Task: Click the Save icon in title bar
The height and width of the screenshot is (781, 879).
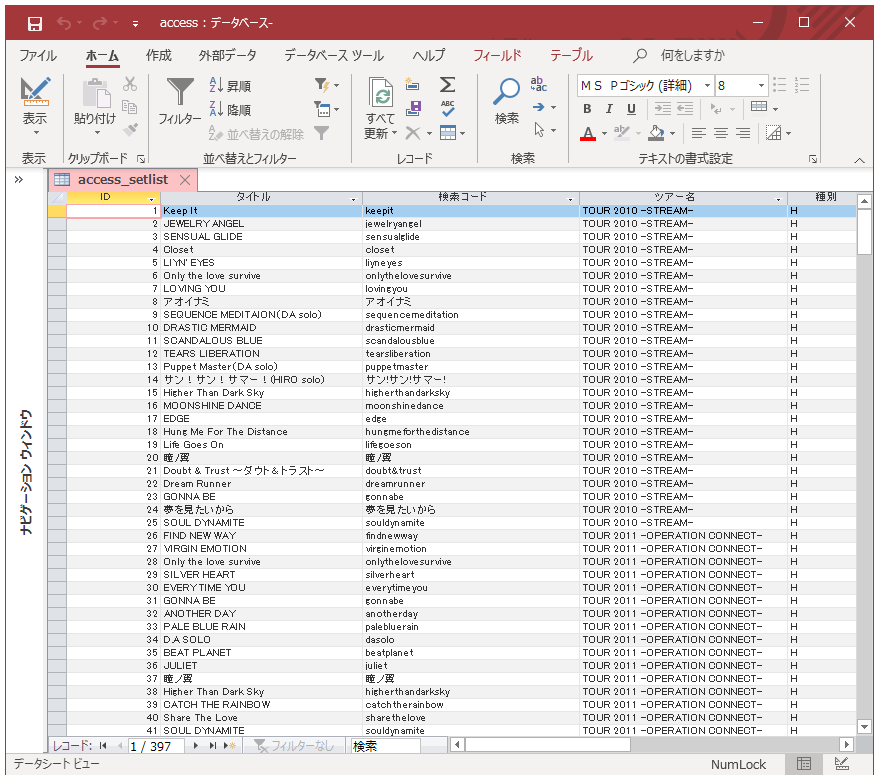Action: [x=35, y=23]
